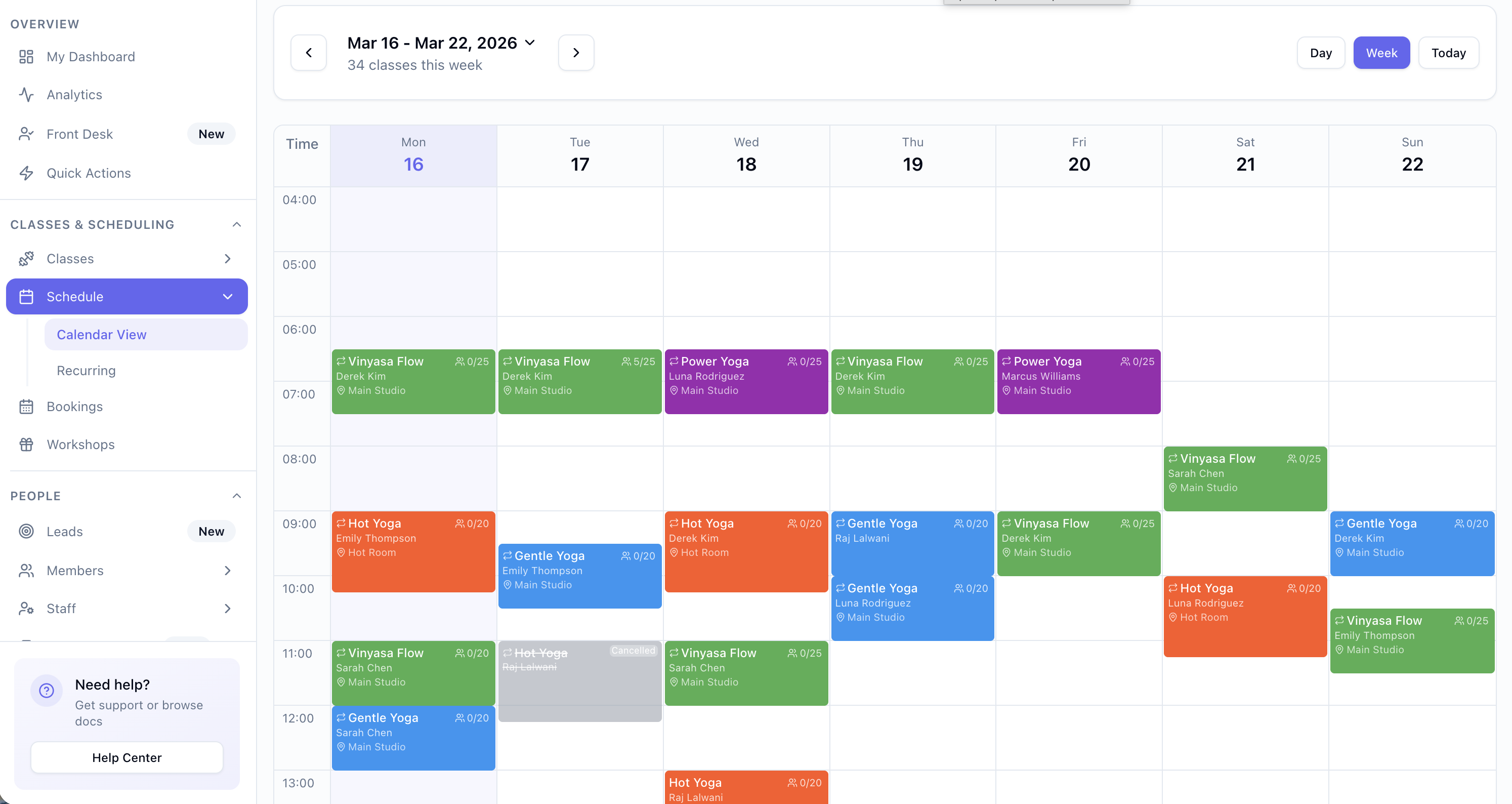Screen dimensions: 1512x804
Task: Click the Quick Actions lightning icon
Action: tap(27, 173)
